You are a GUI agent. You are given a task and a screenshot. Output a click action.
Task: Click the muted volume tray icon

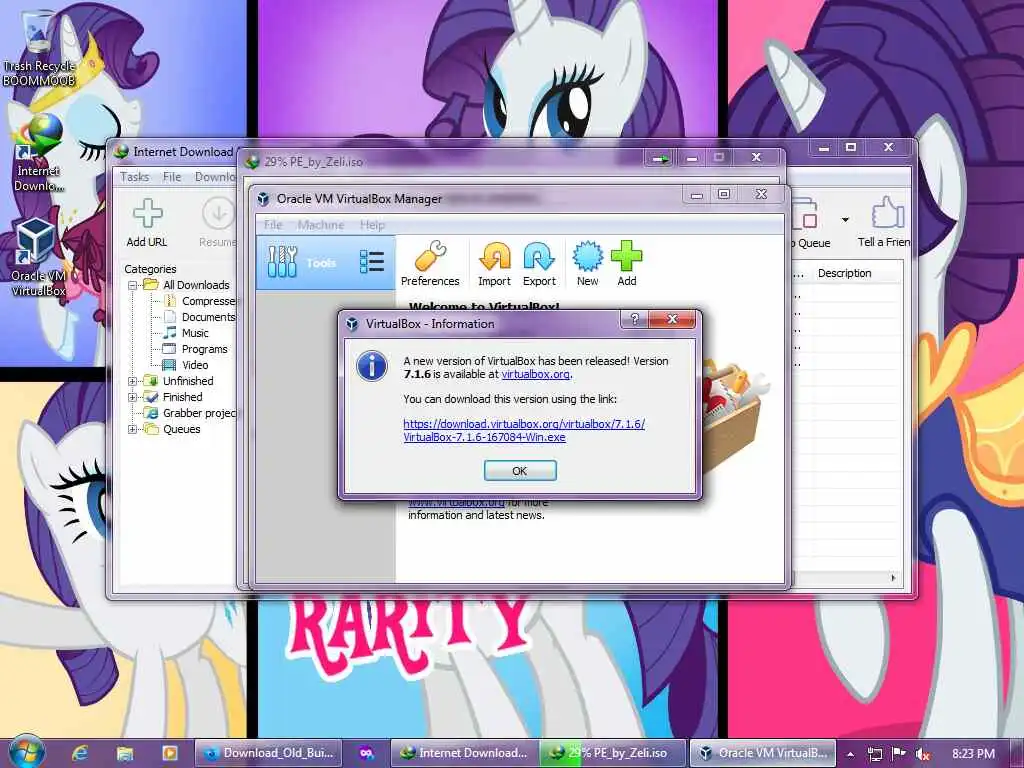(923, 754)
